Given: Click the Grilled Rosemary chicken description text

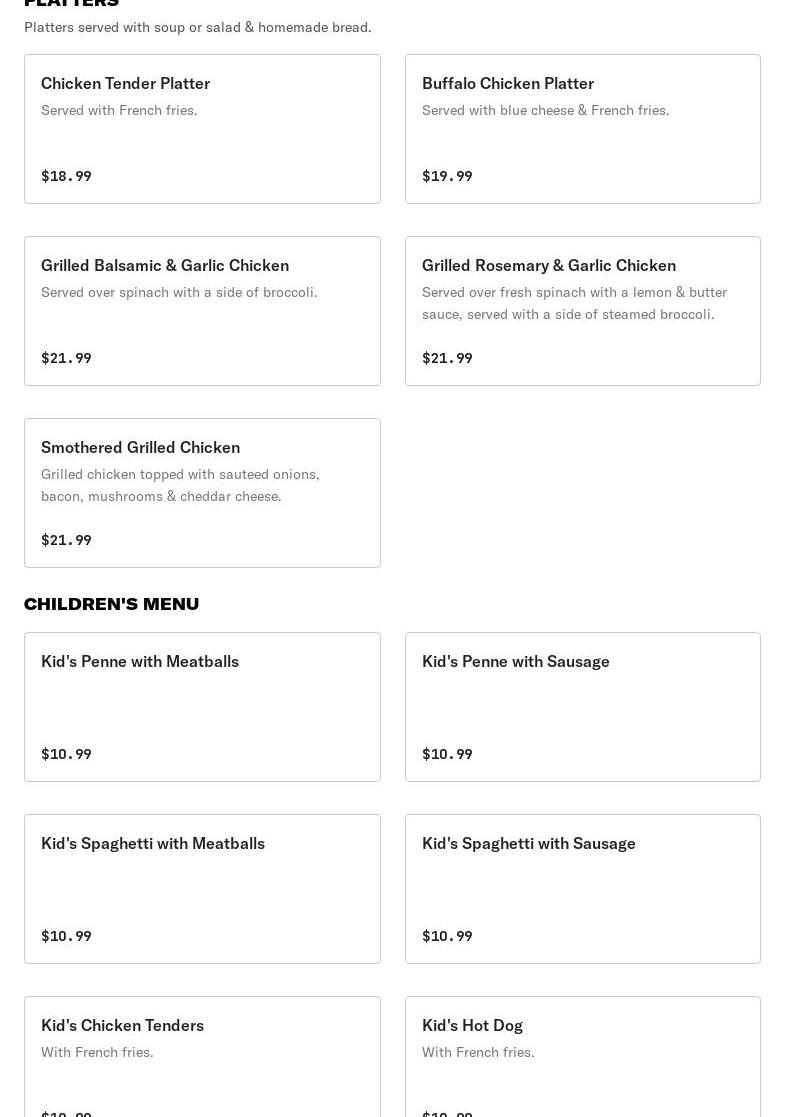Looking at the screenshot, I should pos(574,303).
